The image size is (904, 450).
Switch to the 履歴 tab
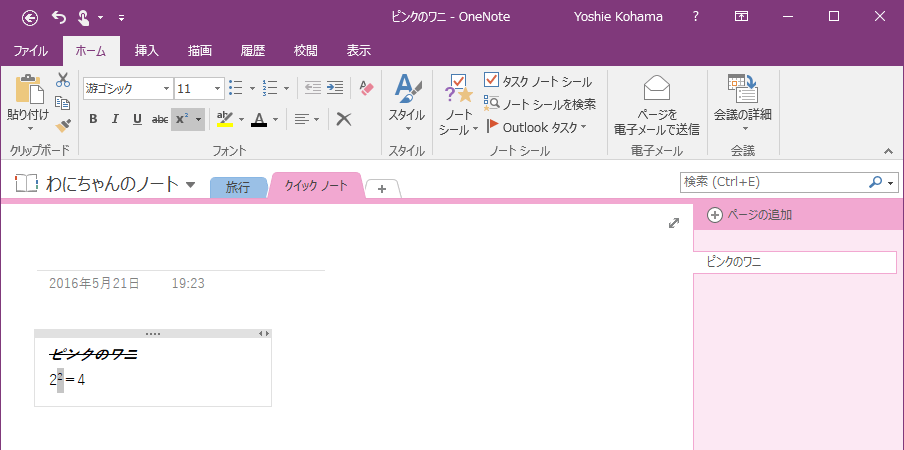coord(253,51)
